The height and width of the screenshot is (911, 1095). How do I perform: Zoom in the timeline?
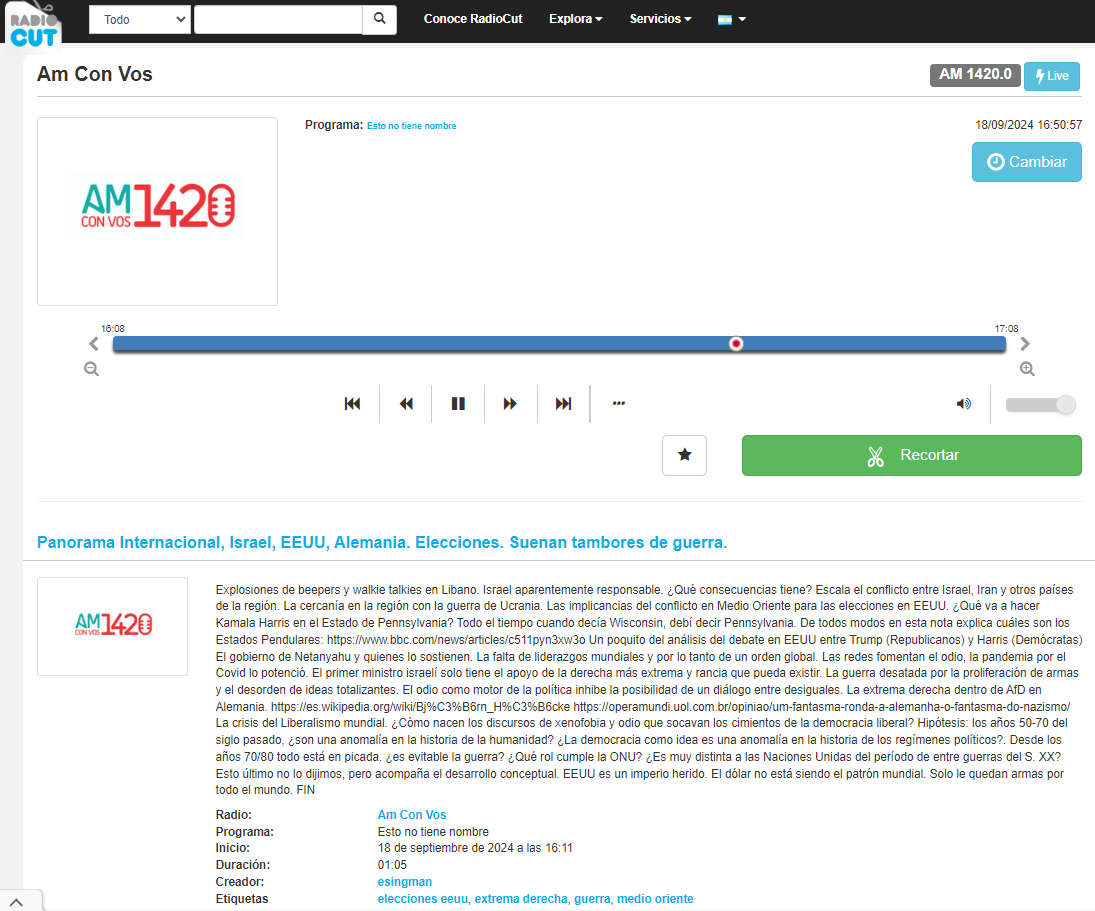coord(1026,369)
